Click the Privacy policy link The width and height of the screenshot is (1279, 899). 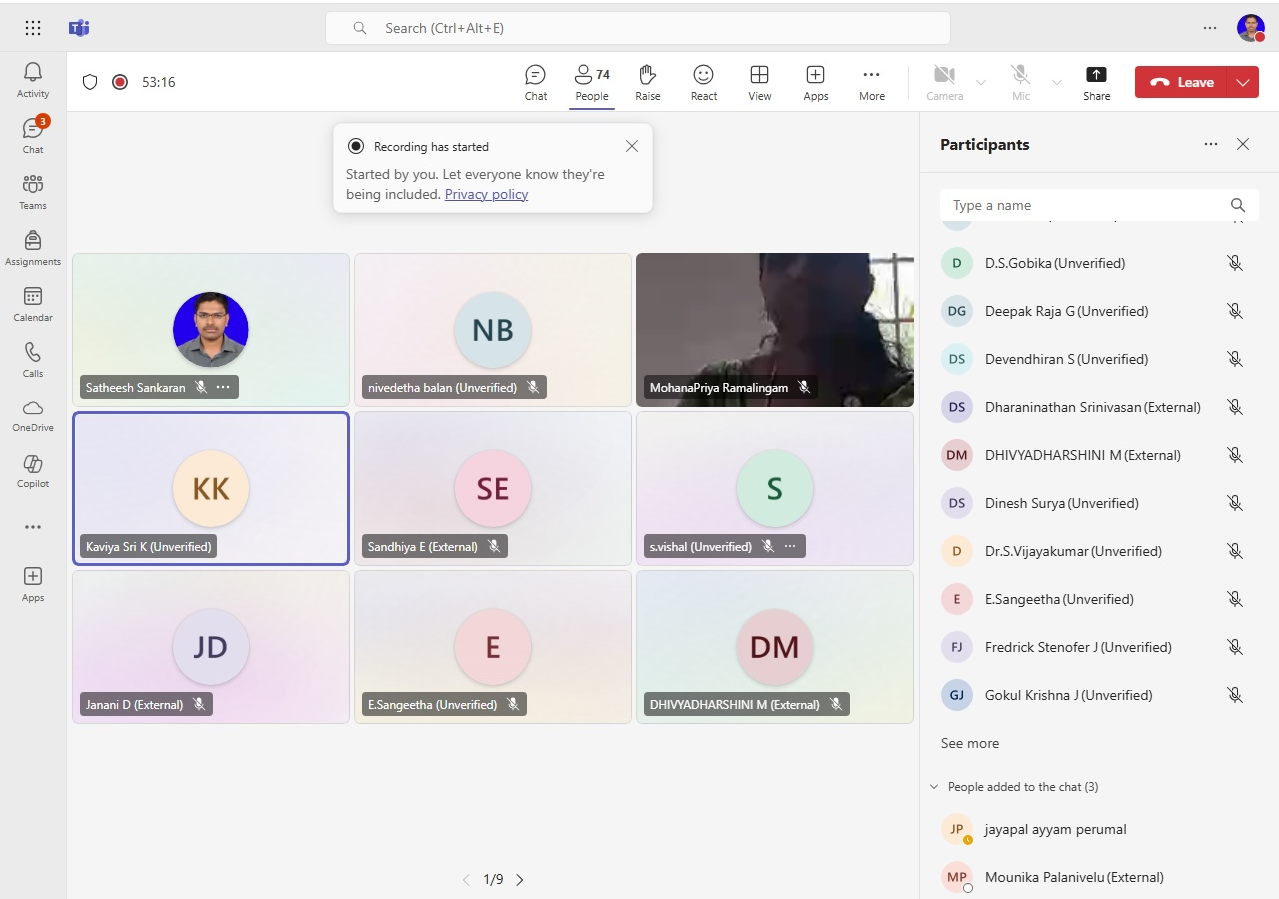(x=486, y=194)
